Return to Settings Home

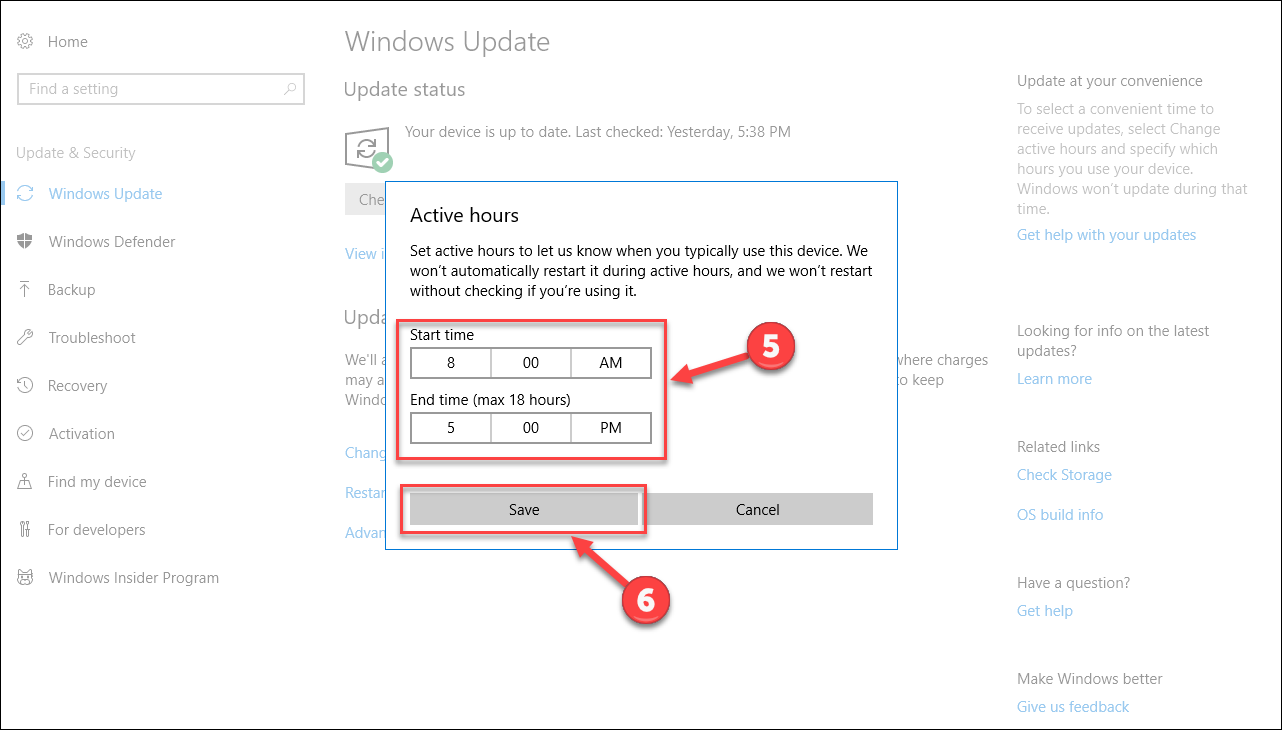click(68, 42)
